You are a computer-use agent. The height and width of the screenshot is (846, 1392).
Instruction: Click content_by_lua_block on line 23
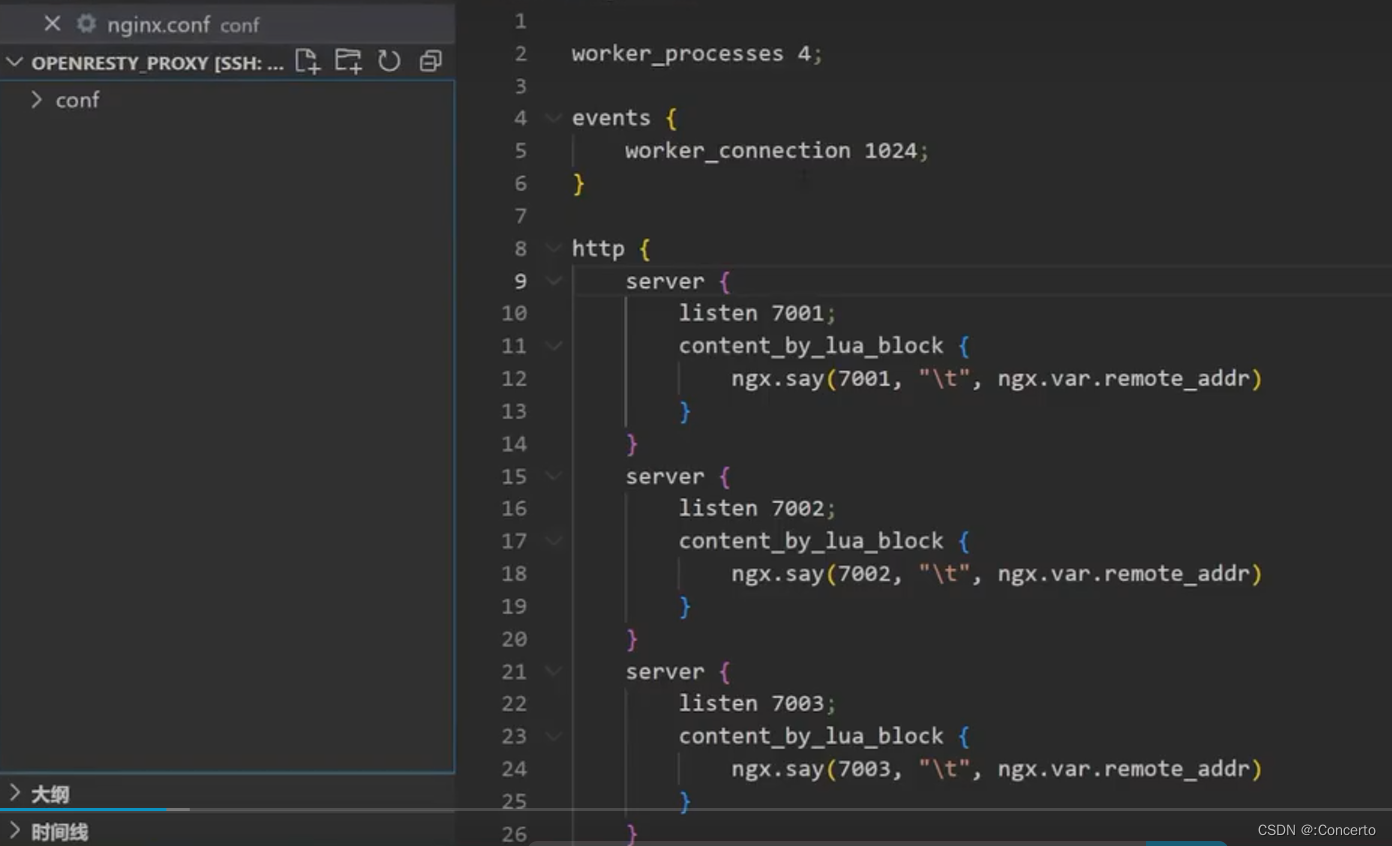(811, 736)
